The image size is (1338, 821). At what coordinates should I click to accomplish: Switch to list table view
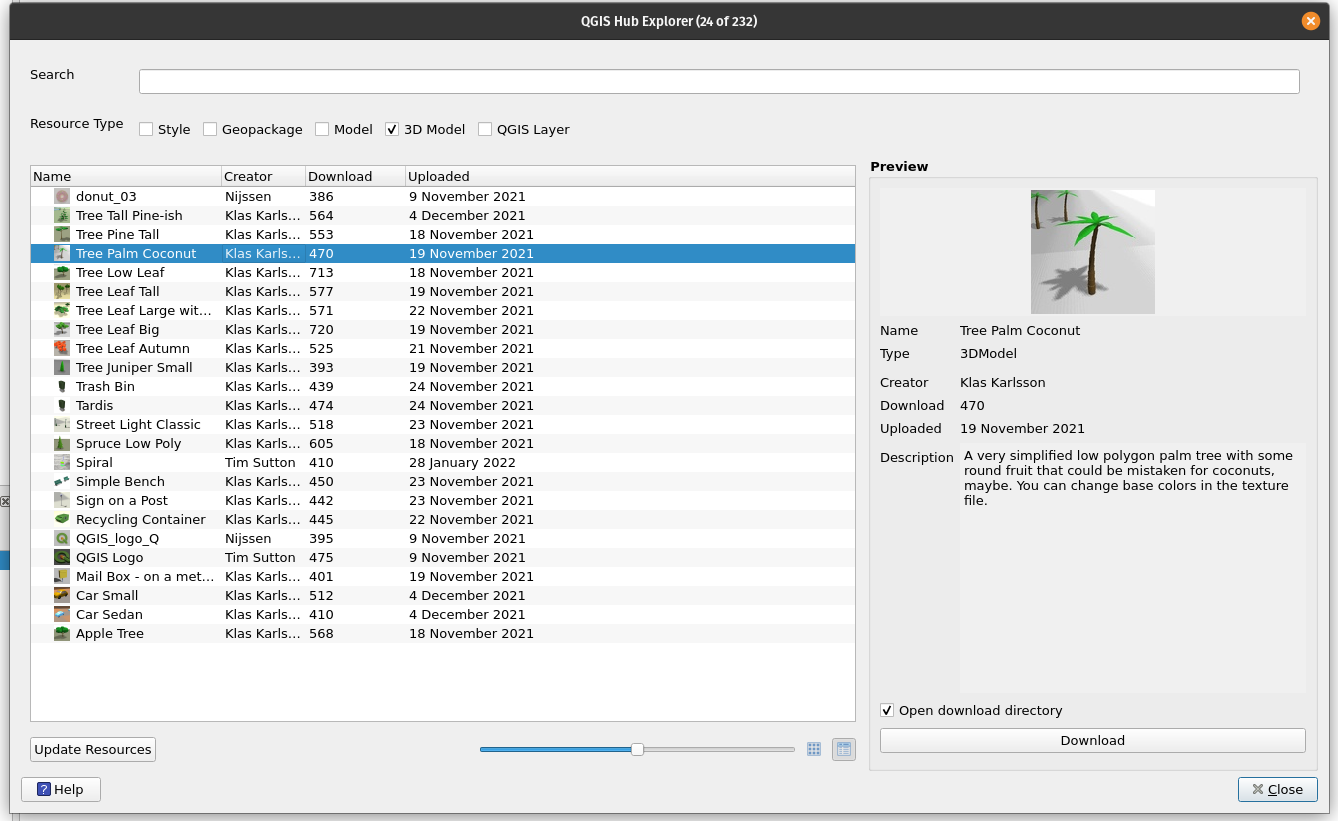click(x=844, y=749)
